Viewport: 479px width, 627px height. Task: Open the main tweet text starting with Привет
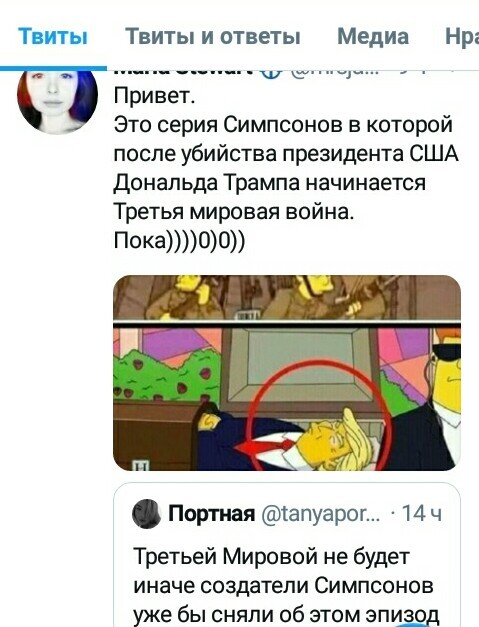[285, 168]
